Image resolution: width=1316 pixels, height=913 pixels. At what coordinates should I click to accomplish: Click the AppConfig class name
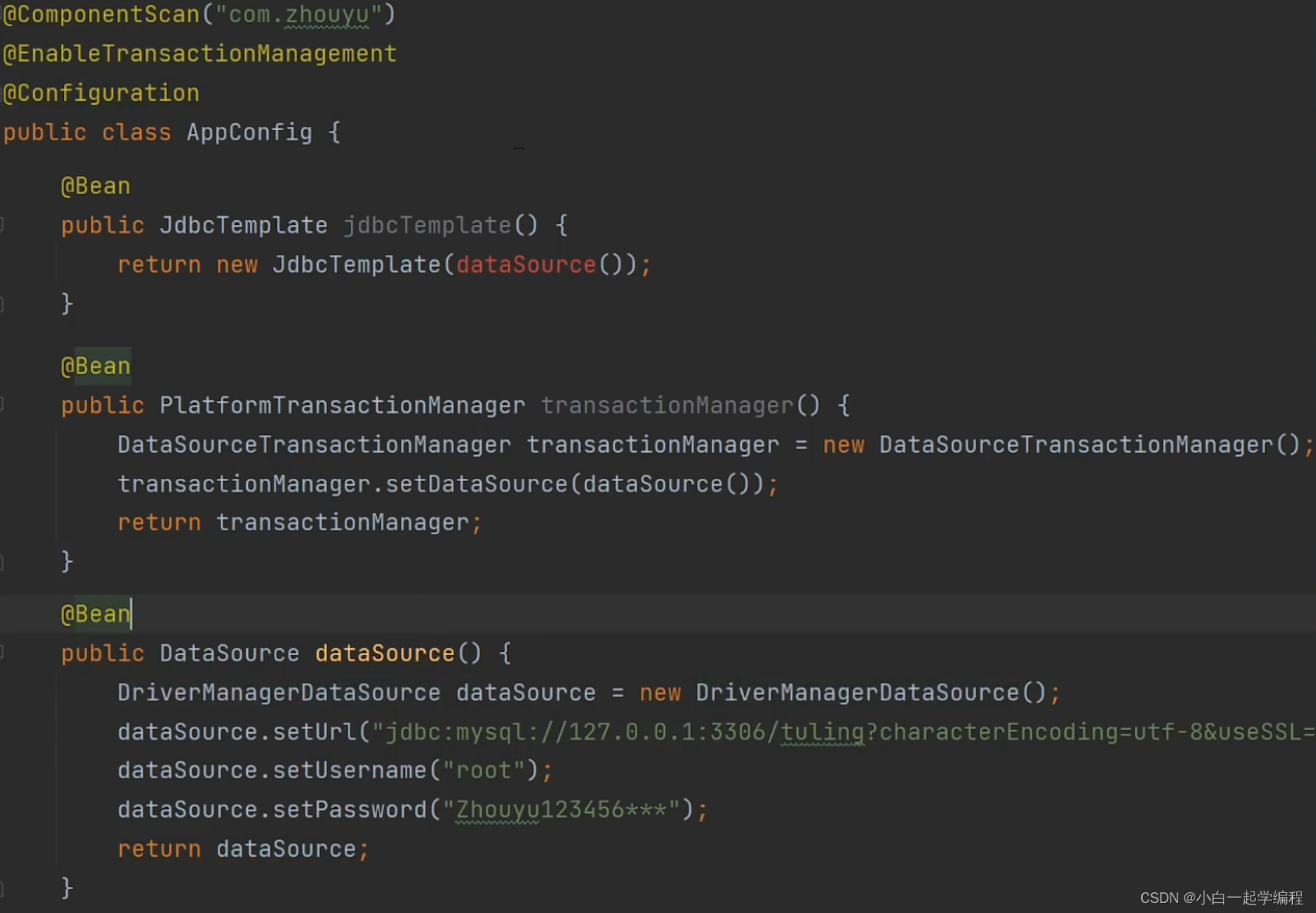pyautogui.click(x=249, y=132)
